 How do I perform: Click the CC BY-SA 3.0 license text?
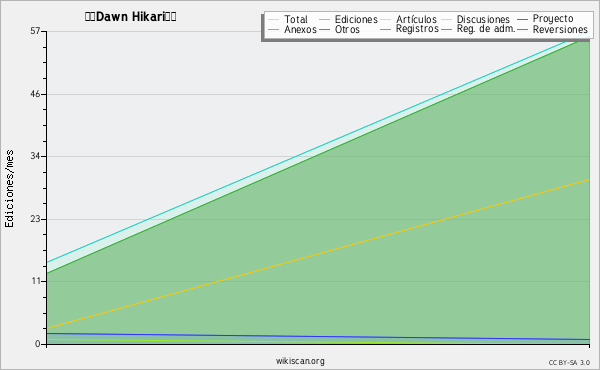pos(569,363)
